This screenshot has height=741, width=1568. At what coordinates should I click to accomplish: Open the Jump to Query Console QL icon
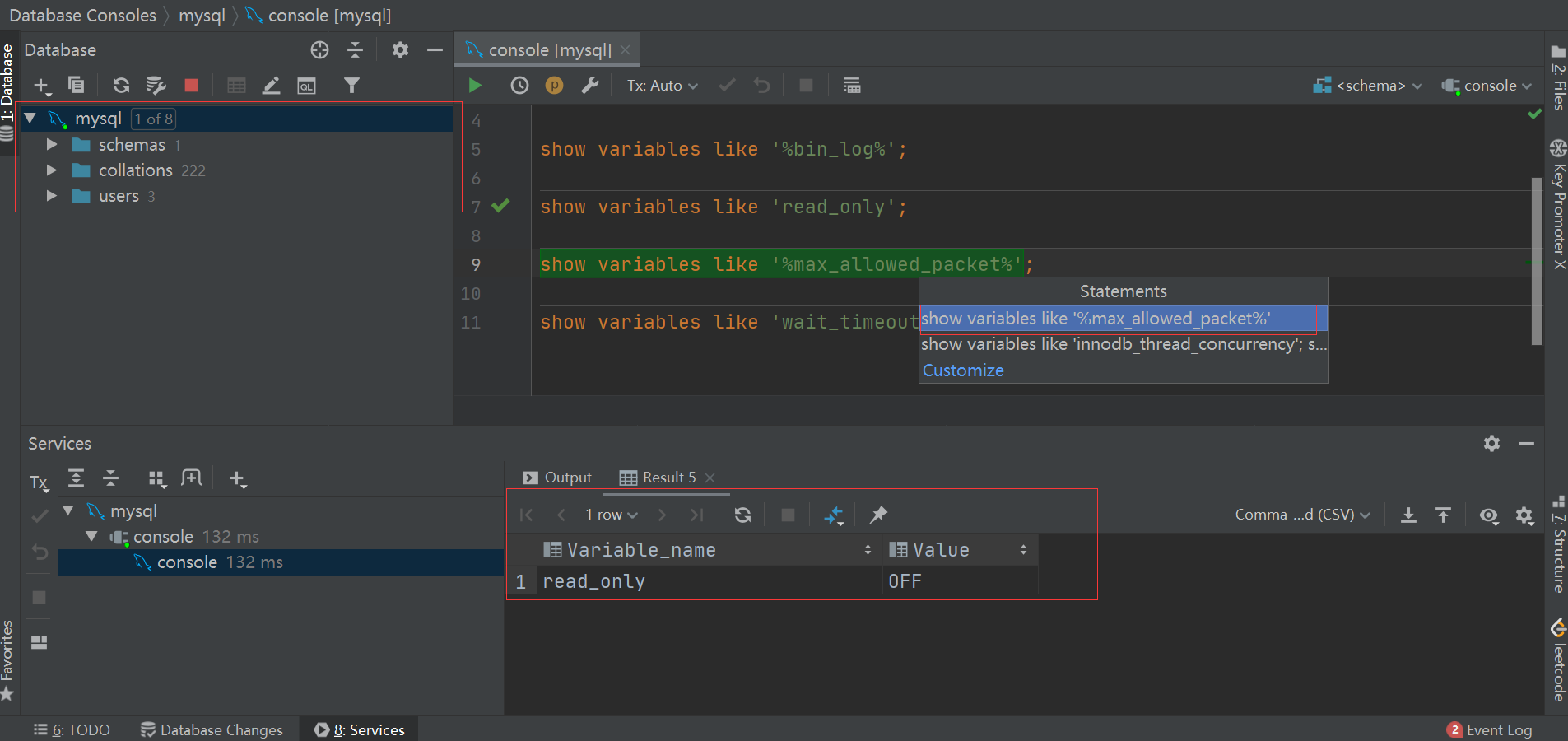click(x=305, y=85)
